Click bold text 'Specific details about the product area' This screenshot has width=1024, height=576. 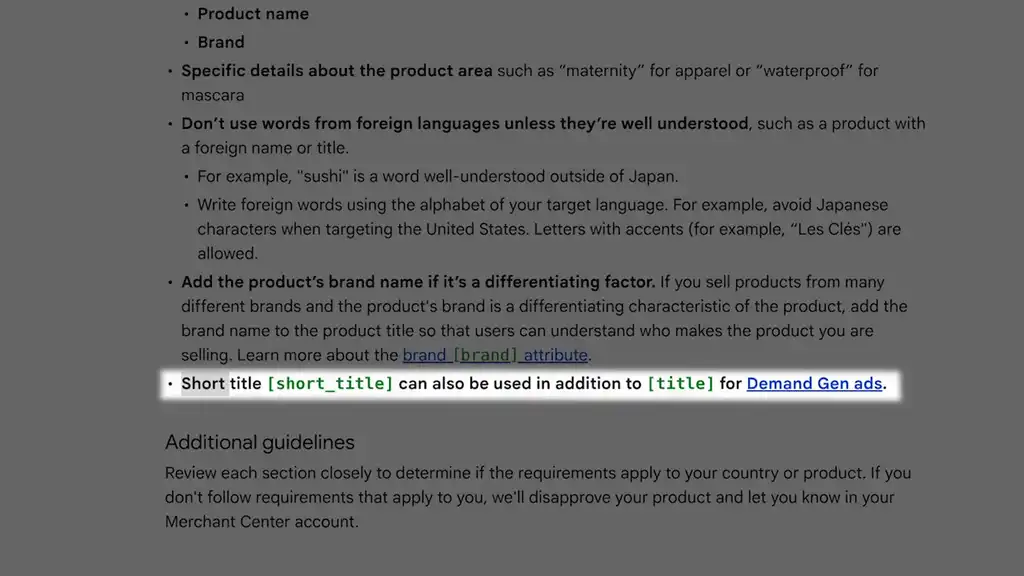click(336, 71)
